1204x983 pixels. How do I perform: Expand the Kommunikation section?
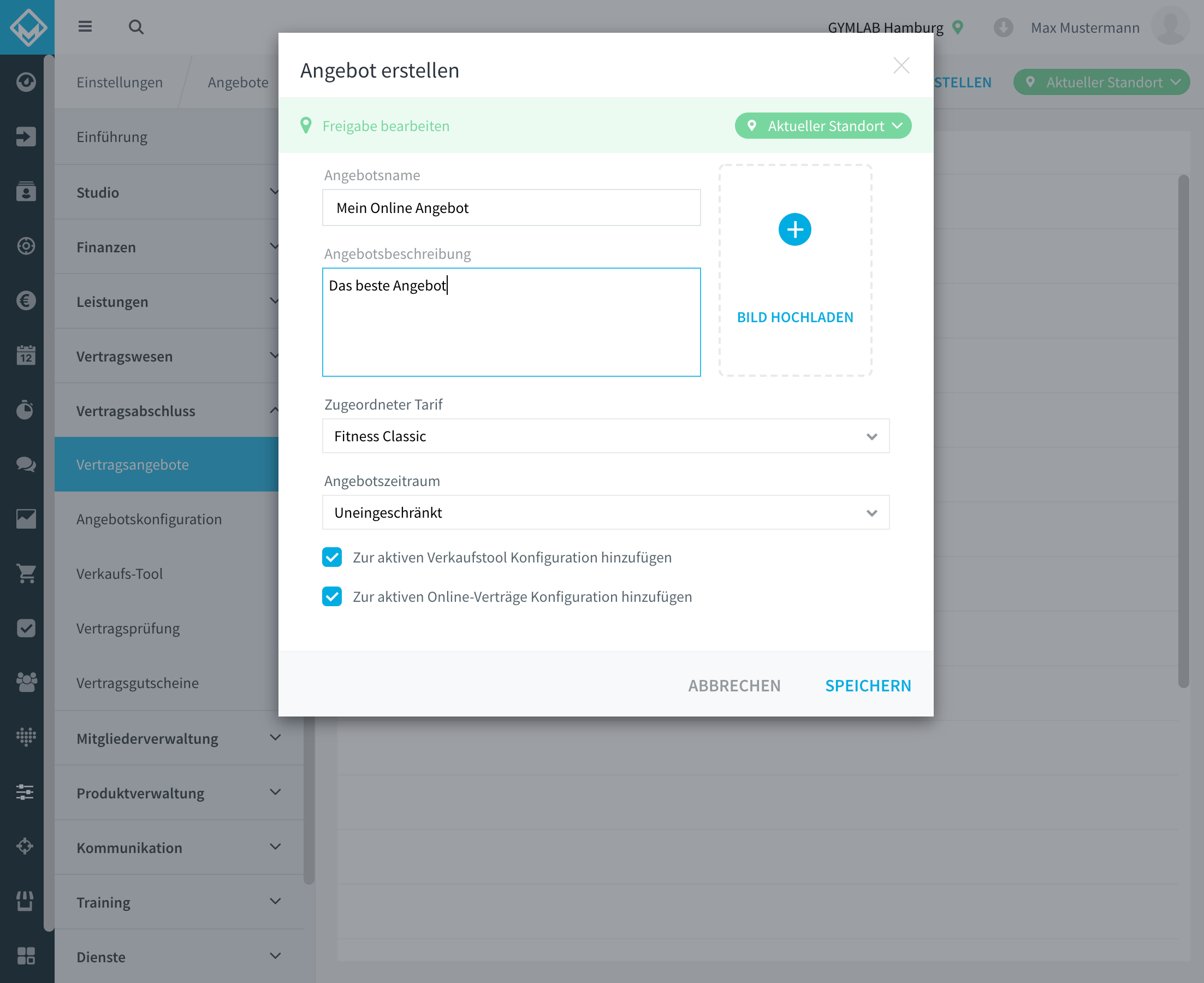point(179,848)
